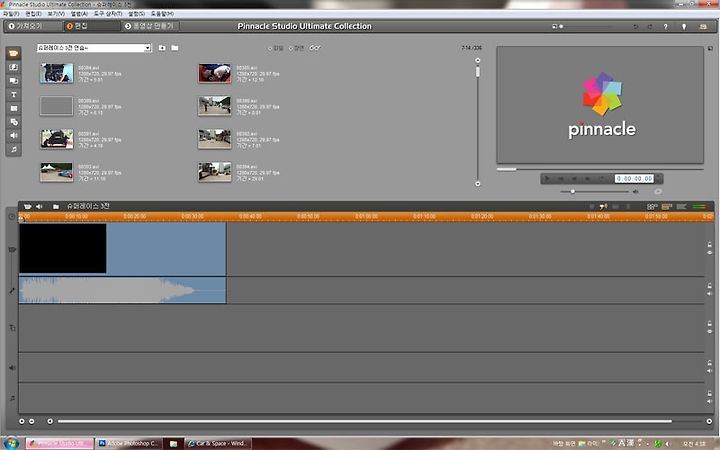The image size is (720, 450).
Task: Switch to the step 2 Edit tab
Action: pyautogui.click(x=91, y=26)
